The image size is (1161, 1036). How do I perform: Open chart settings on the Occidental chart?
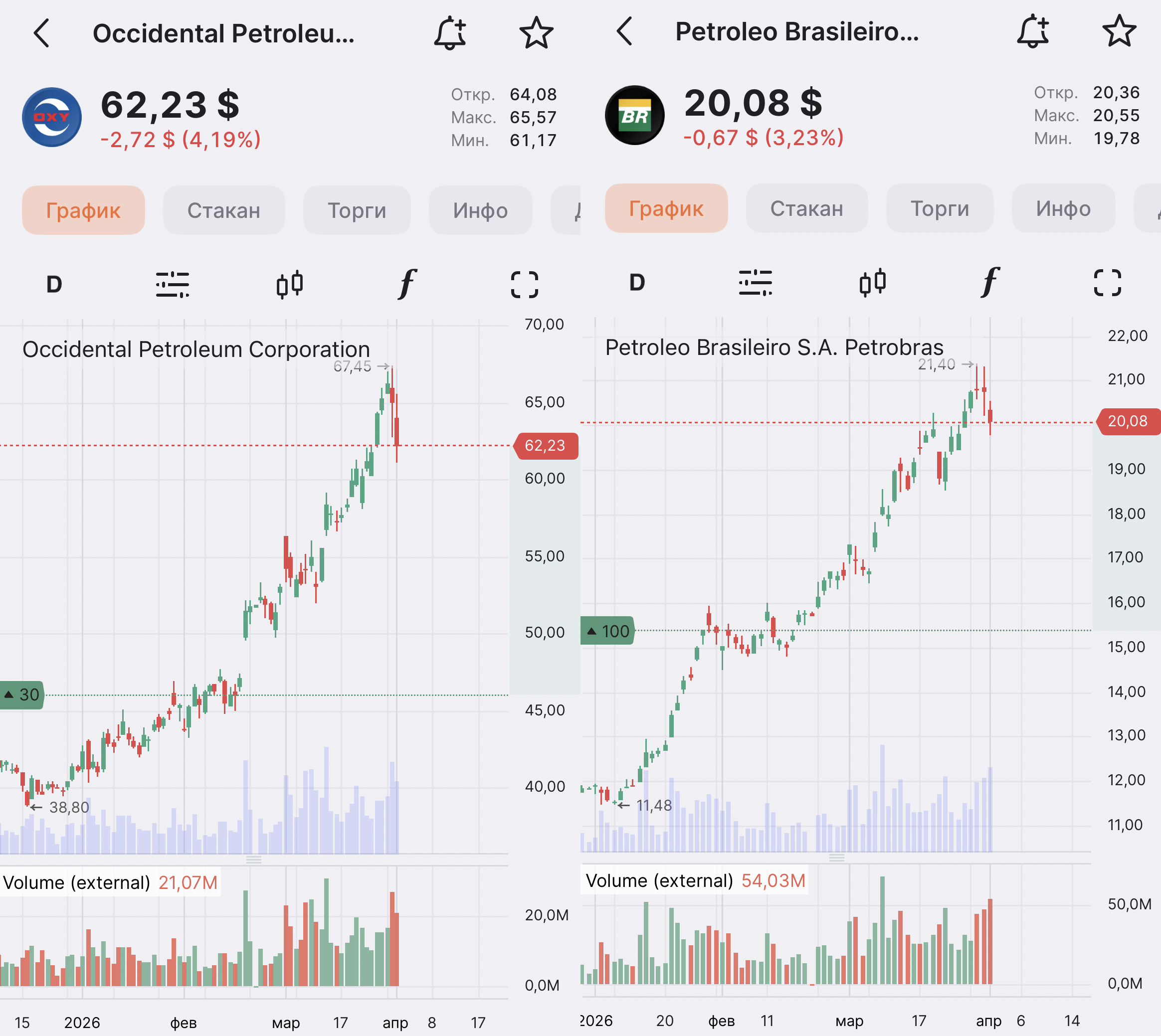173,284
